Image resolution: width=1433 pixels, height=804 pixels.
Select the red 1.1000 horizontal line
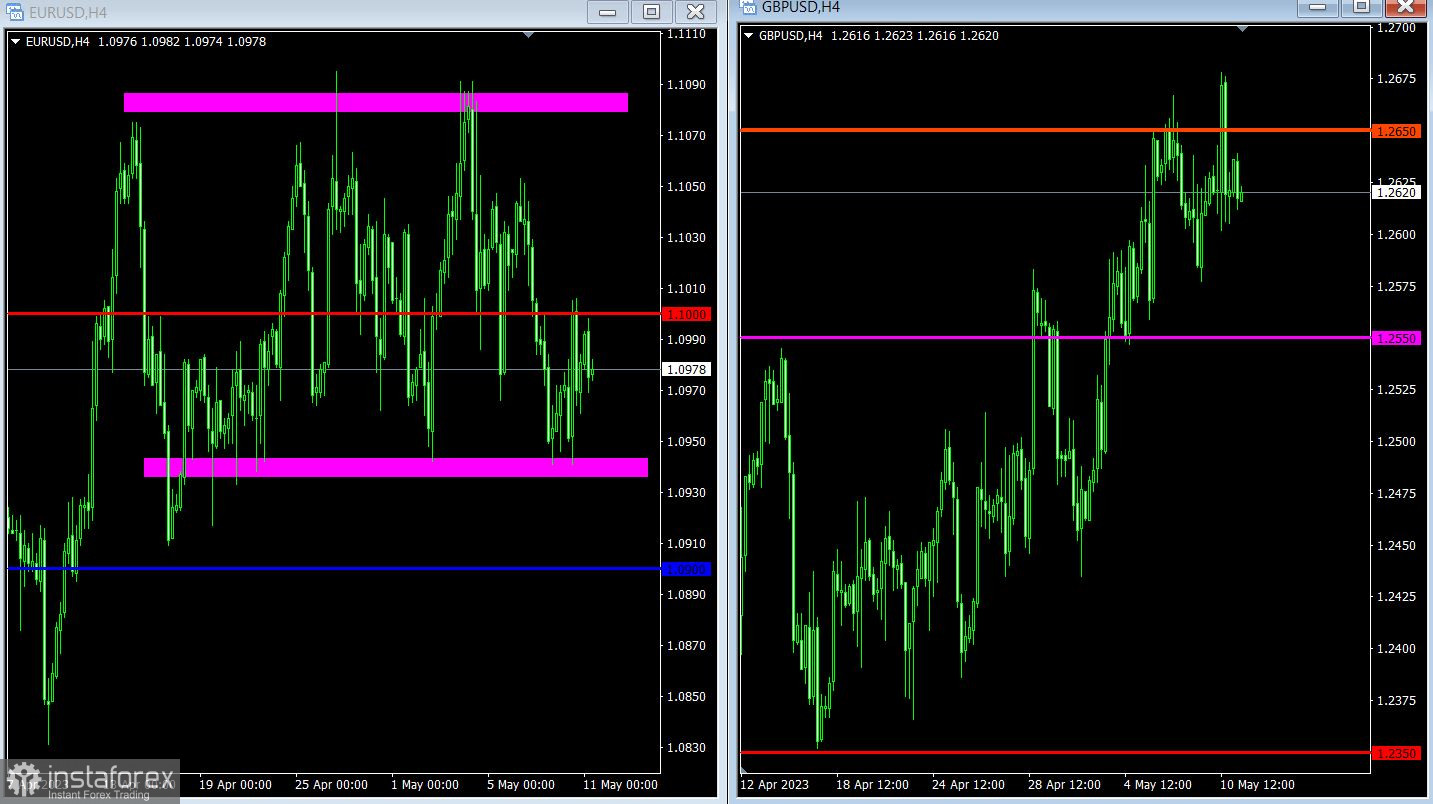tap(333, 314)
